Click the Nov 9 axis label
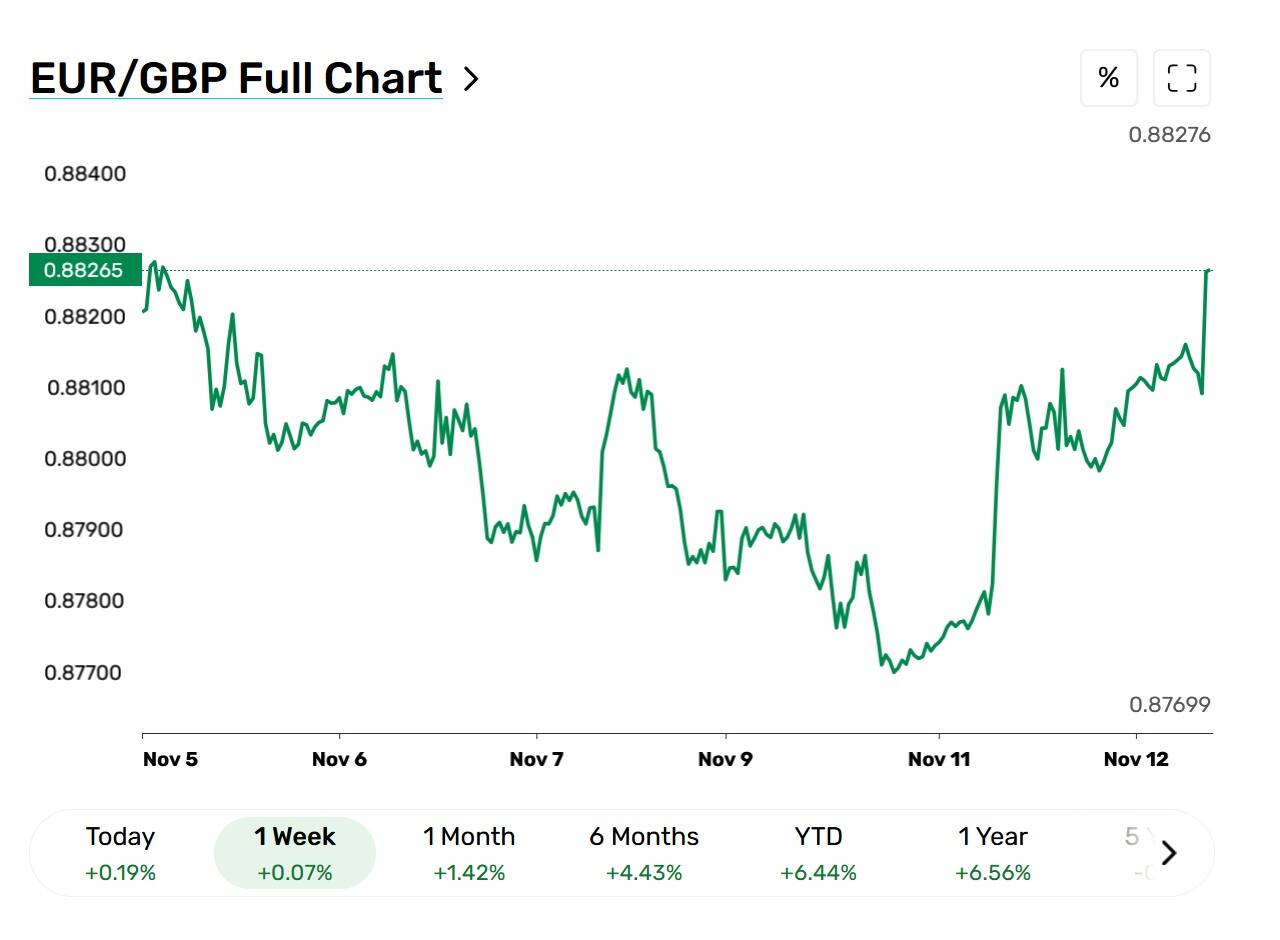Viewport: 1280px width, 940px height. pyautogui.click(x=725, y=759)
